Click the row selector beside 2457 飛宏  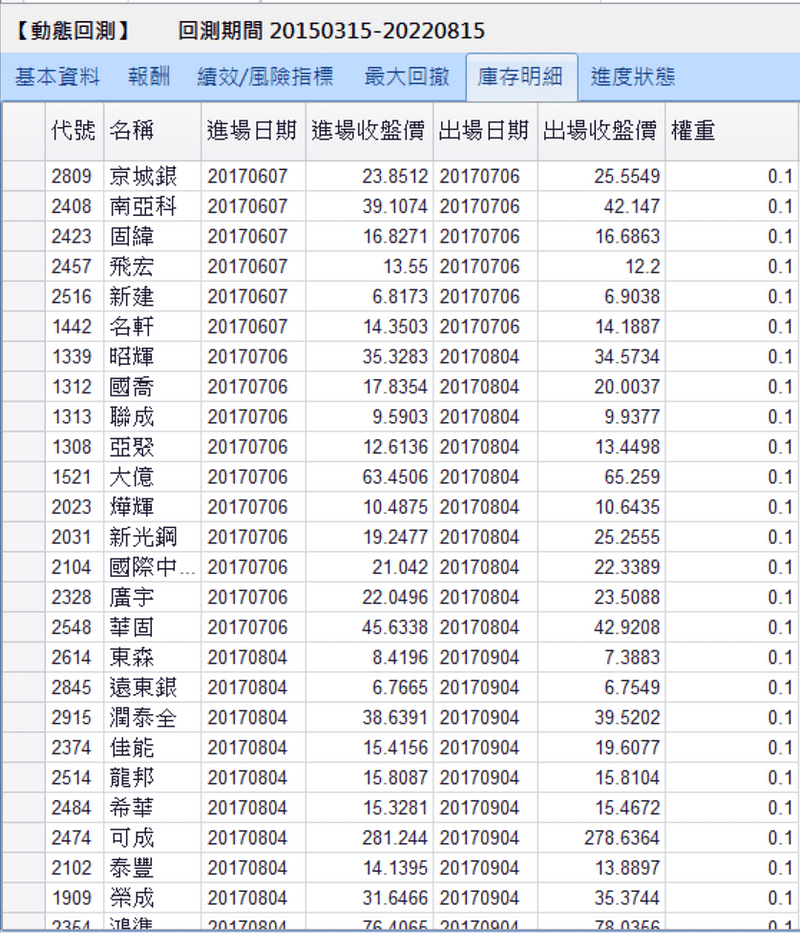pyautogui.click(x=23, y=267)
